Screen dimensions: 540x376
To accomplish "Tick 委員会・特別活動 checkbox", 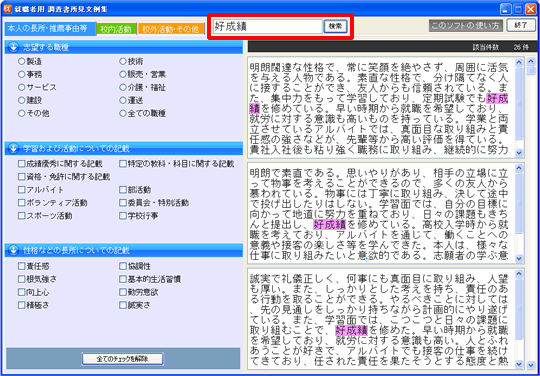I will 123,203.
